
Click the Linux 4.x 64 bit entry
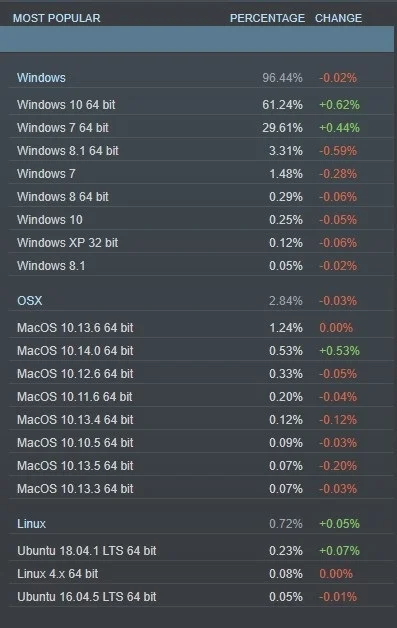point(201,574)
